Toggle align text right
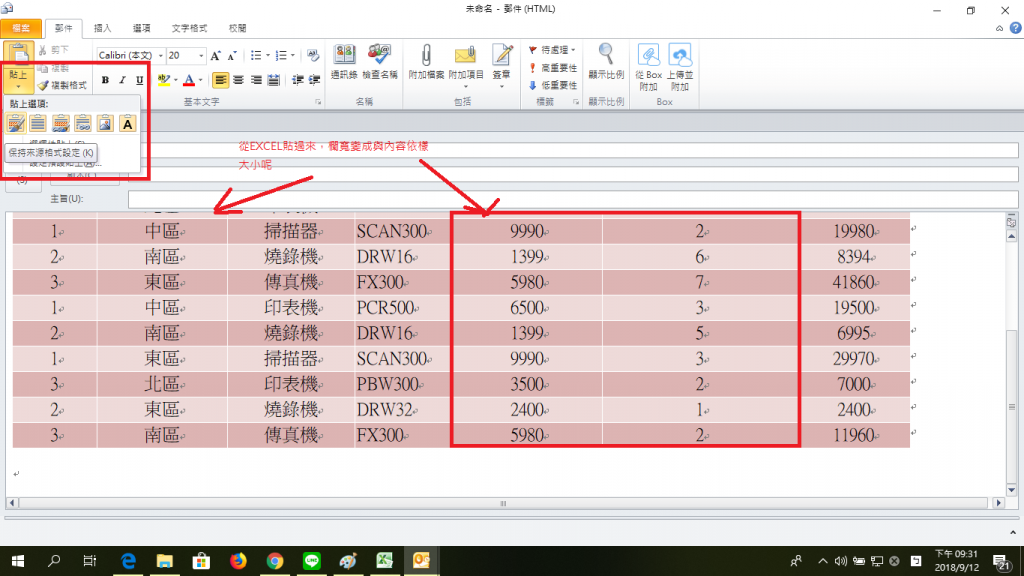Screen dimensions: 1024x576 point(256,80)
